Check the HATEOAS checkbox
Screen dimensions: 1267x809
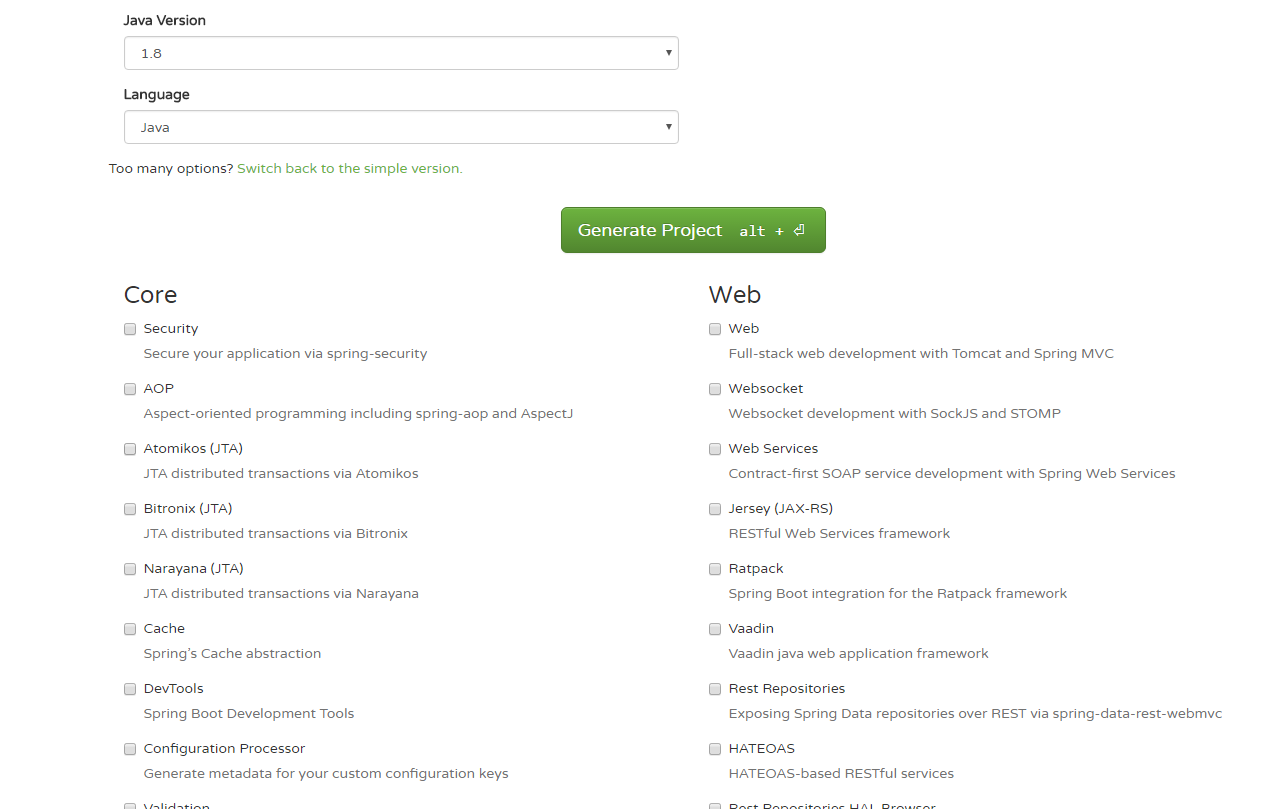715,749
